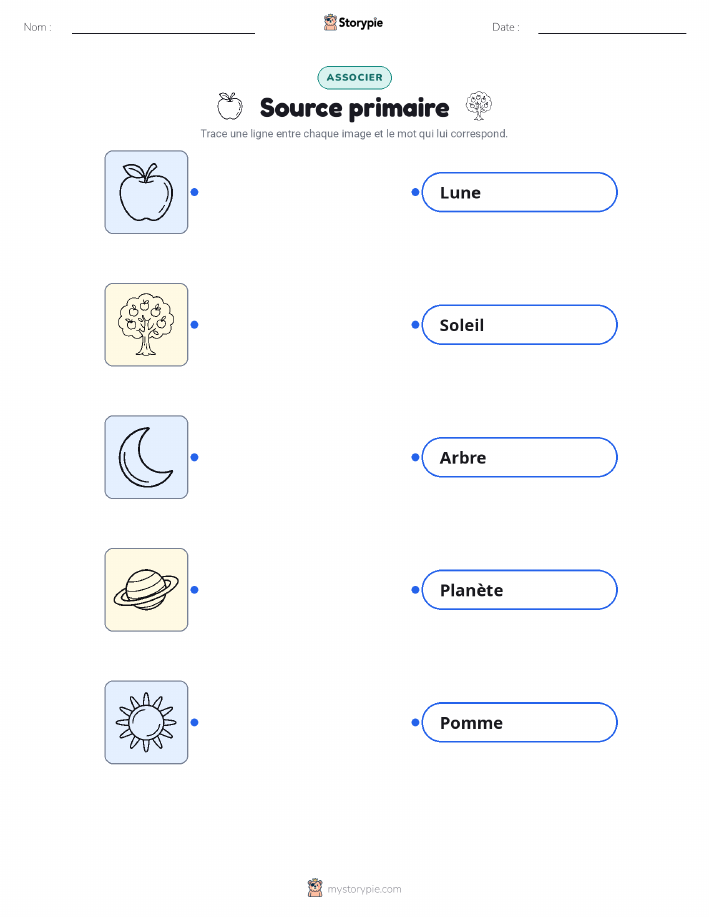Click the blue dot next to sun image
Screen dimensions: 709x917
[195, 723]
